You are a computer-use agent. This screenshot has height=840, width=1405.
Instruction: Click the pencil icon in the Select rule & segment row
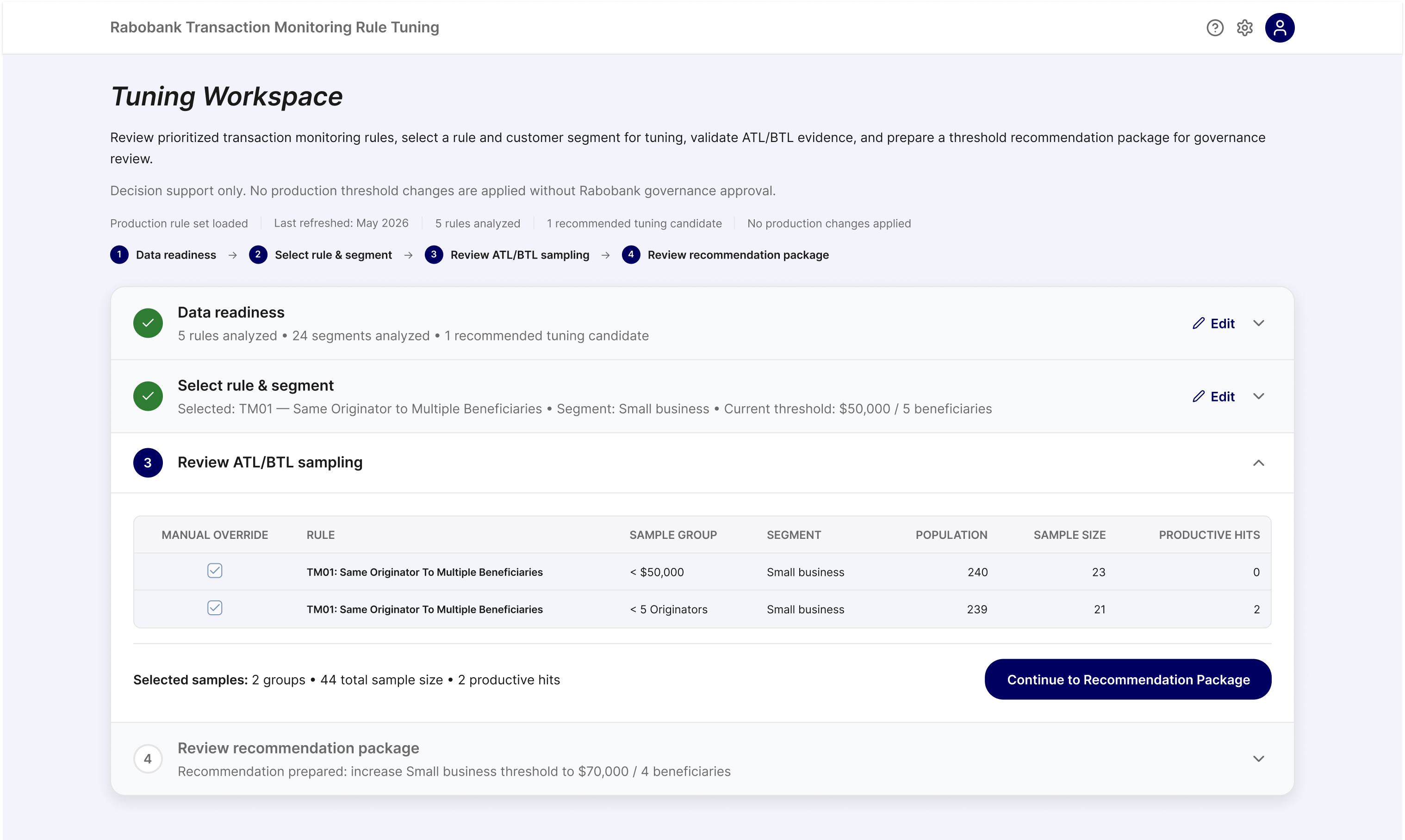click(x=1198, y=396)
